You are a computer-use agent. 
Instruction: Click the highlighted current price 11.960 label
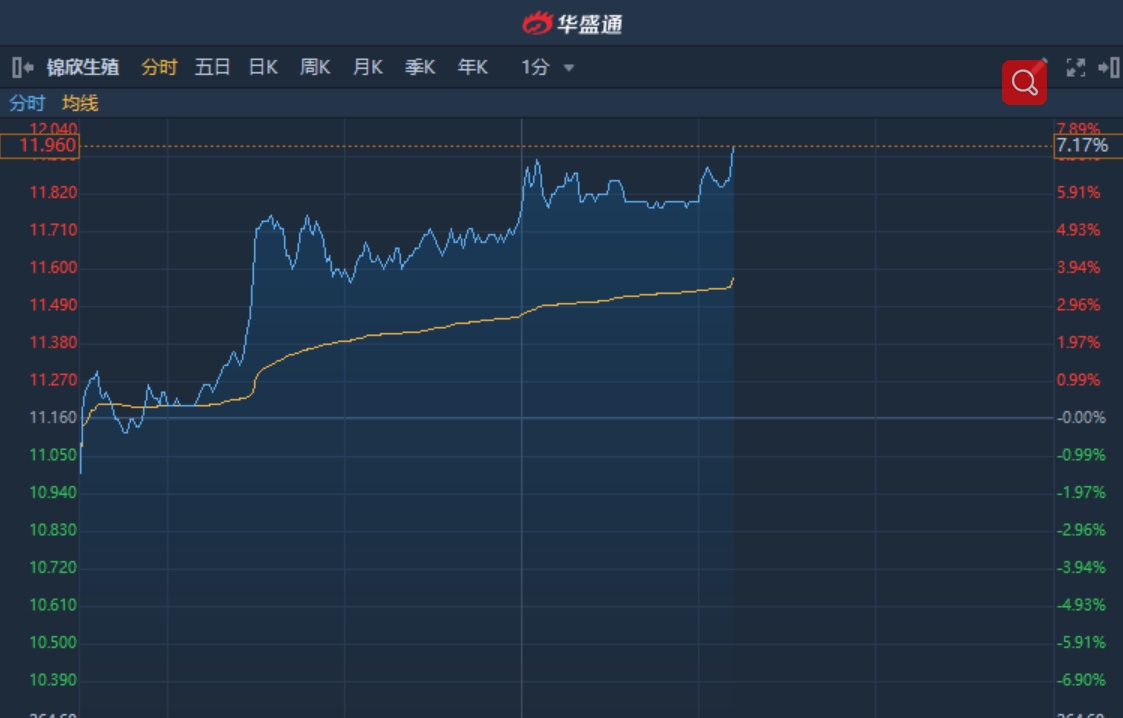coord(39,146)
